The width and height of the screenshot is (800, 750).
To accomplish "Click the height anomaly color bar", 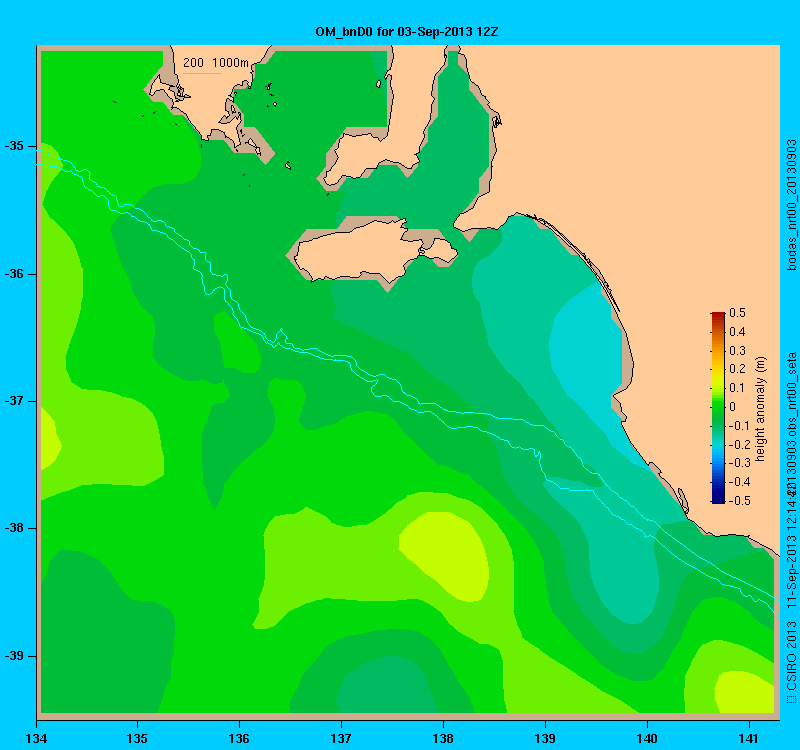I will (x=718, y=407).
